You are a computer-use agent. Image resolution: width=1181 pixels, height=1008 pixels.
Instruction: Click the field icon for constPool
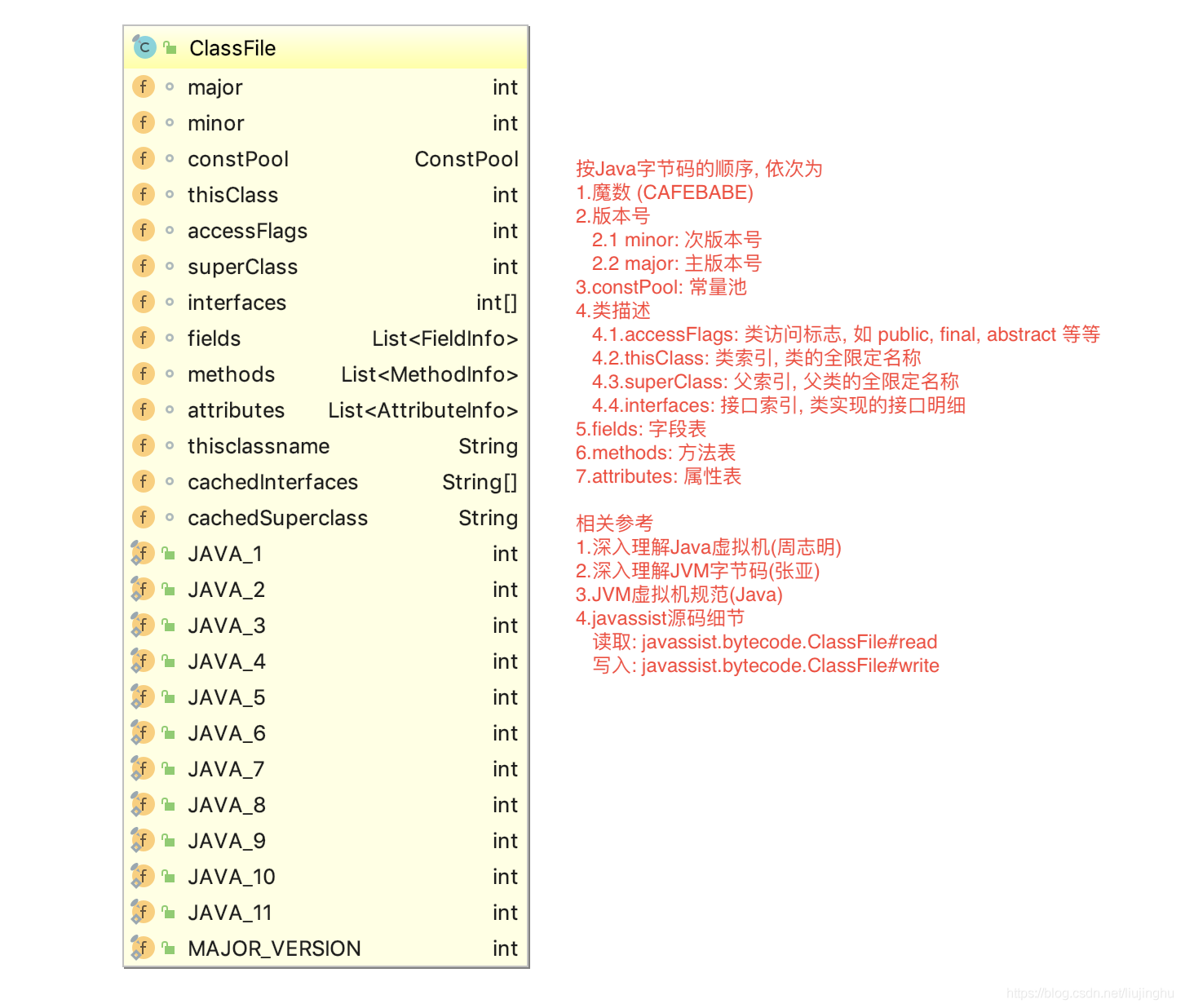(144, 158)
